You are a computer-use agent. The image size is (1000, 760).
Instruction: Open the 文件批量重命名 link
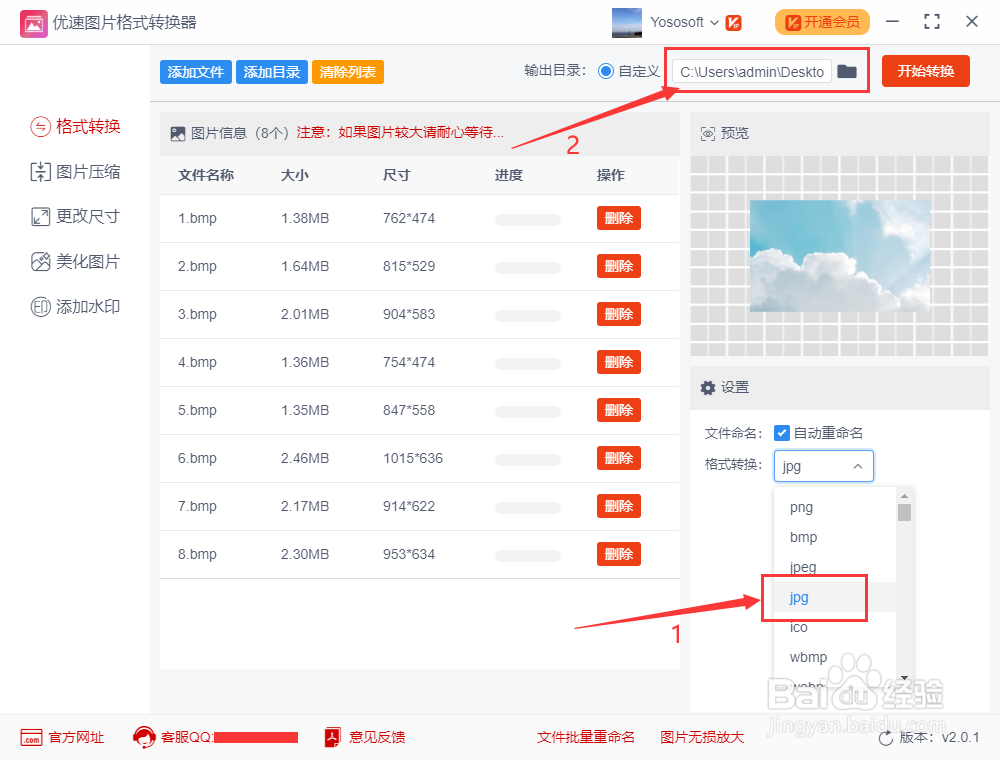click(585, 737)
